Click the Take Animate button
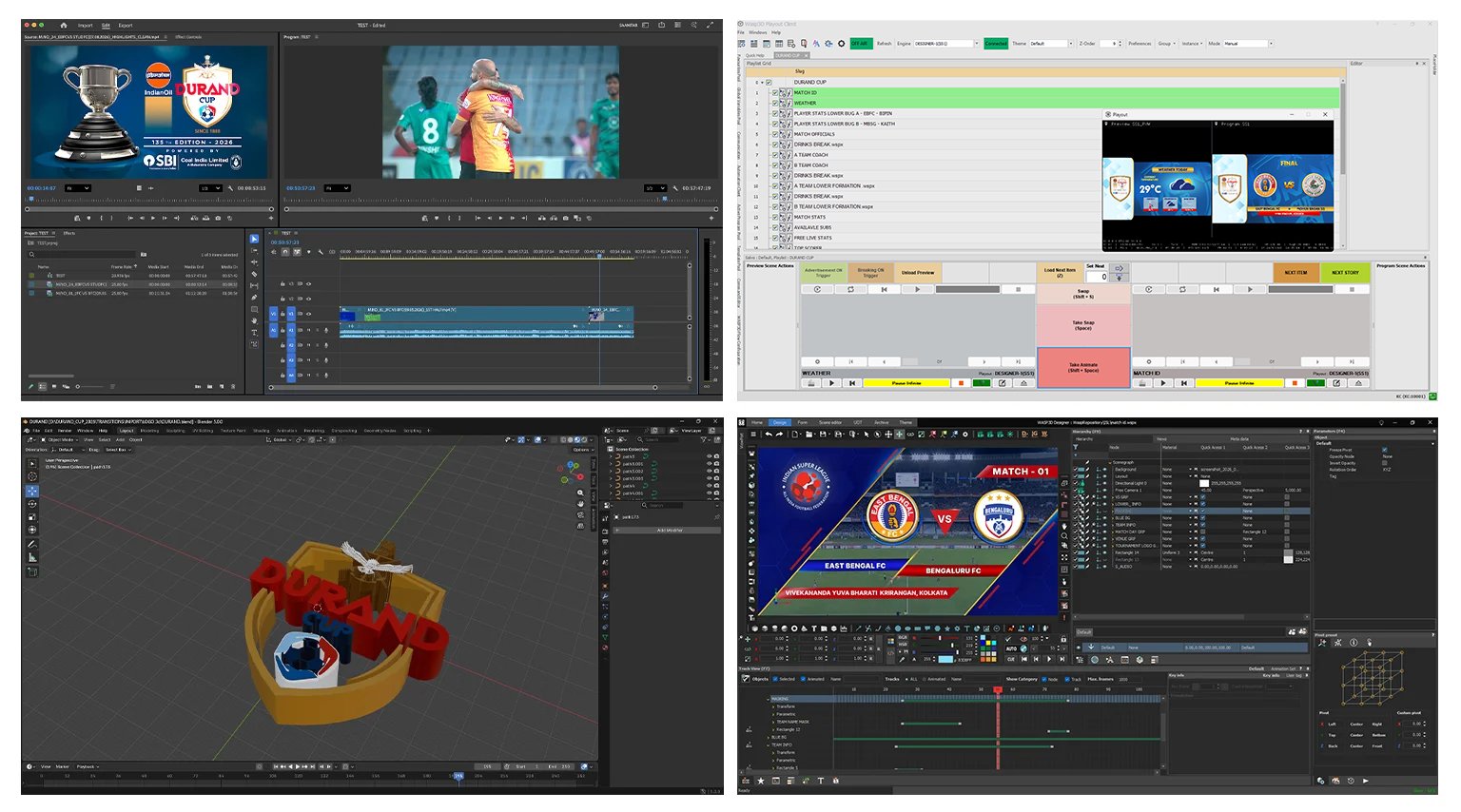Screen dimensions: 1461x812 (1083, 367)
